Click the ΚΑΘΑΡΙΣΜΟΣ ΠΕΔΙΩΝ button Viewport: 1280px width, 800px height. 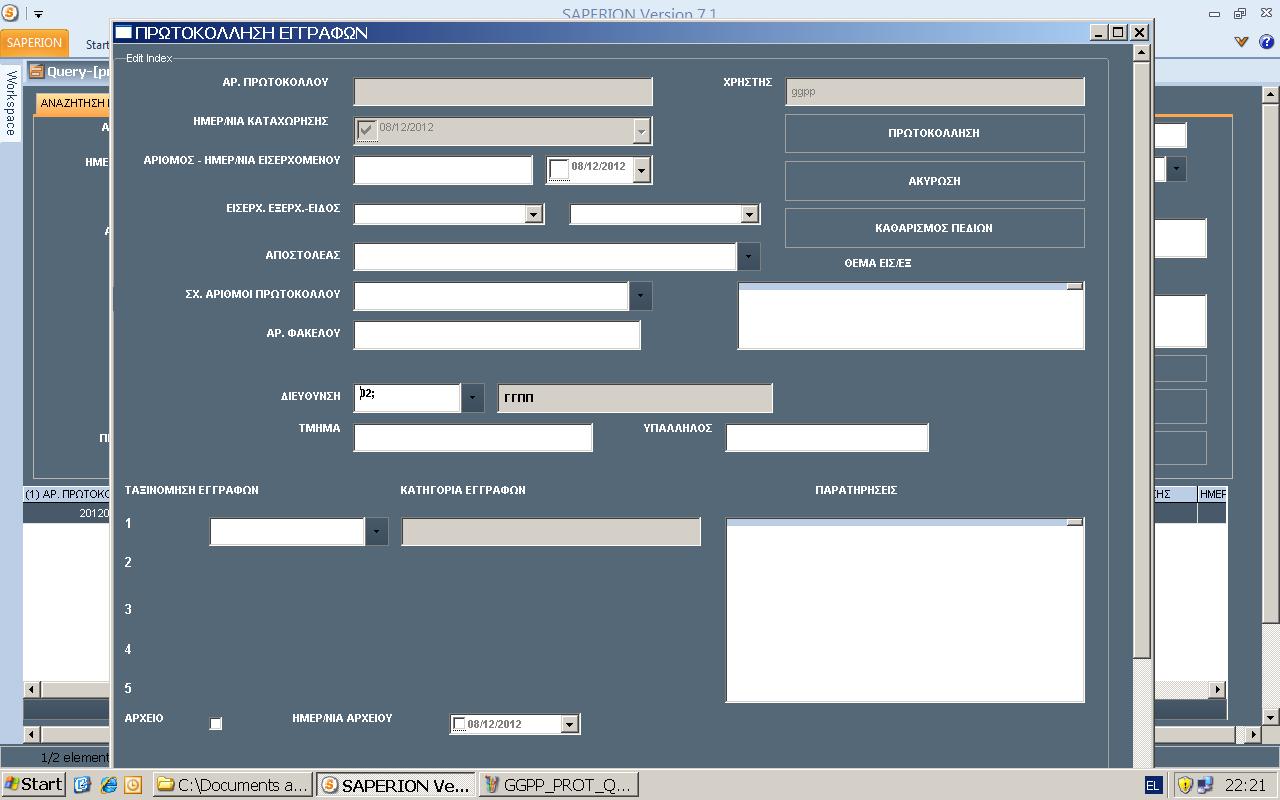click(934, 228)
